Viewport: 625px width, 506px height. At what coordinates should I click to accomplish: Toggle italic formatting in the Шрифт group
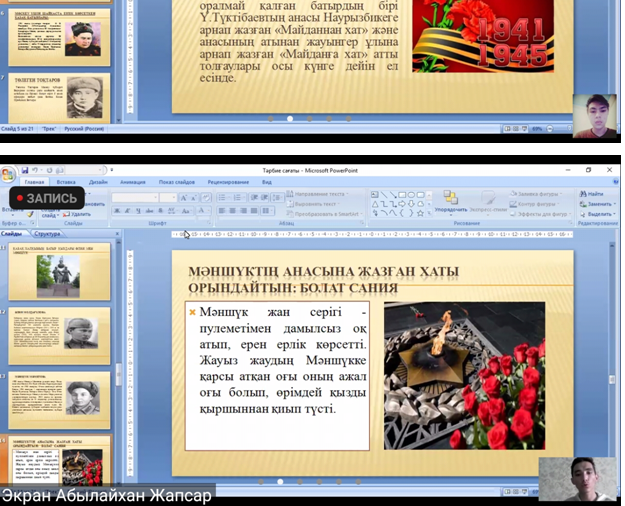(126, 211)
